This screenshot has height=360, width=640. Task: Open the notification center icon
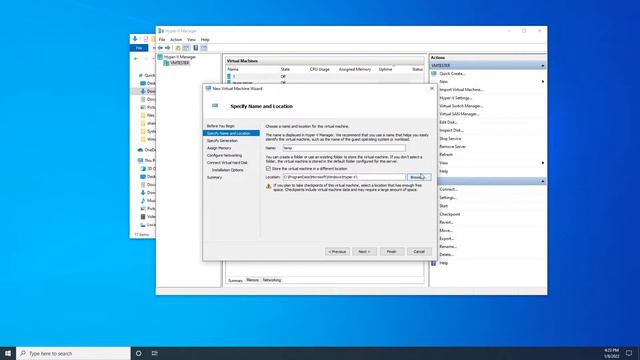(x=629, y=353)
